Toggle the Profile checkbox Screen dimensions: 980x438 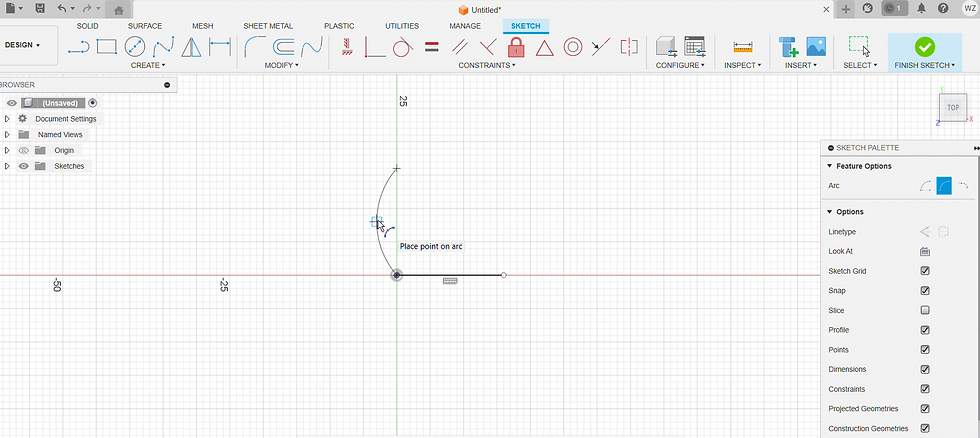925,330
